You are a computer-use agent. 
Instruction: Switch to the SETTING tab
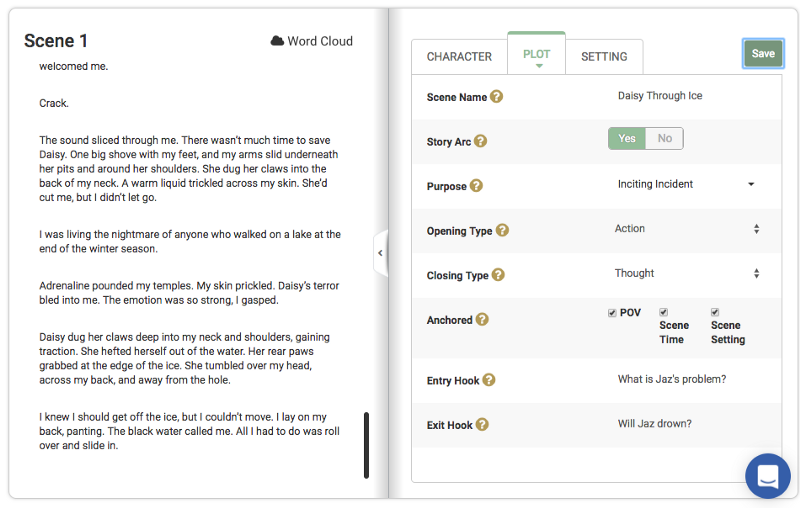click(604, 57)
